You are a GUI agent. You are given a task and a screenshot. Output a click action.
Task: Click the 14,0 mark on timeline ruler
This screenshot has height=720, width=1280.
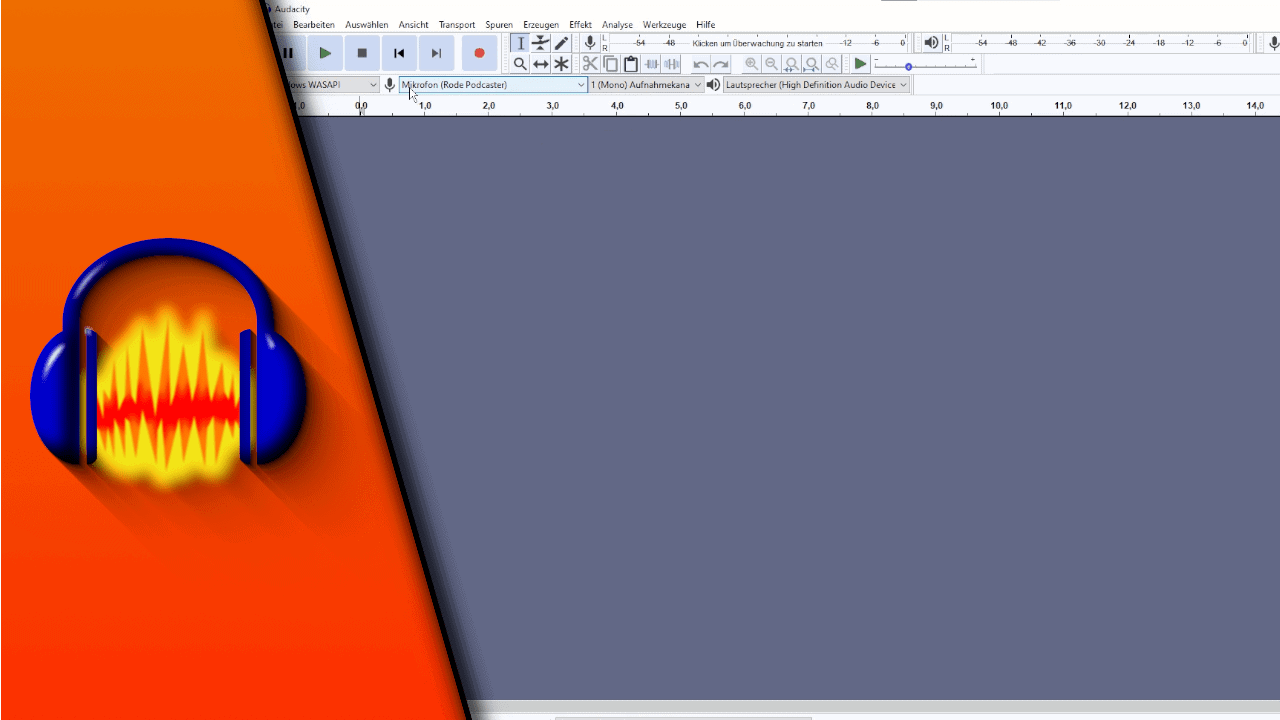[1255, 105]
